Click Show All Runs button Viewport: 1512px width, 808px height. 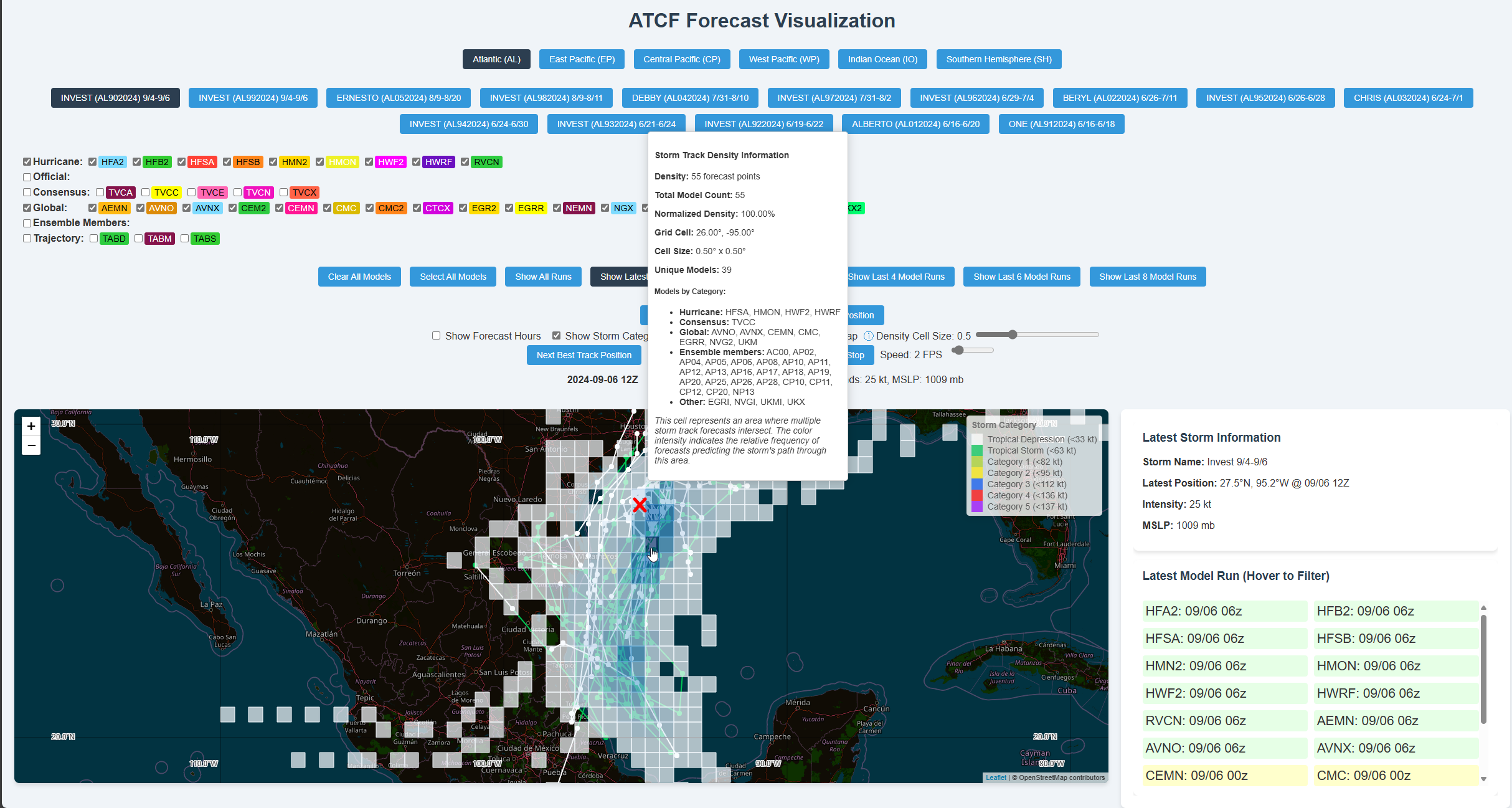(x=543, y=277)
